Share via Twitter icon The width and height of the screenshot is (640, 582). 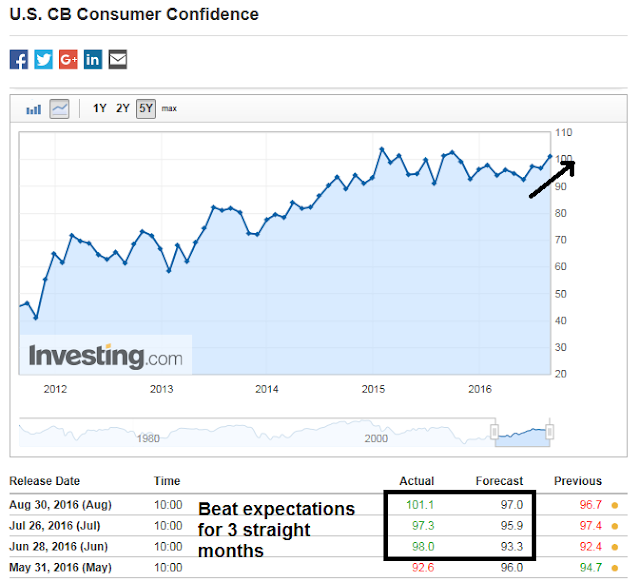click(x=44, y=60)
